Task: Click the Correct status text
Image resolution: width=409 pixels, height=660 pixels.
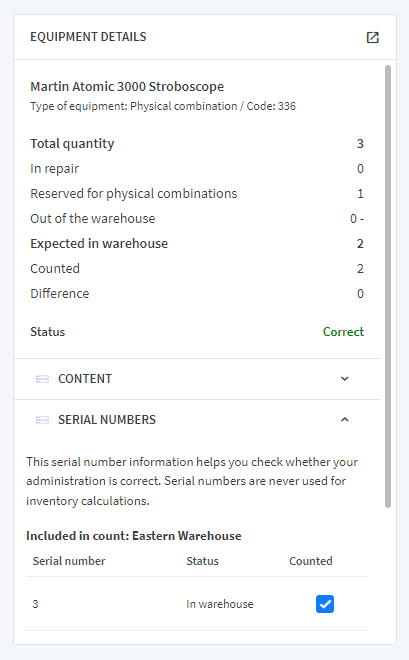Action: (x=343, y=332)
